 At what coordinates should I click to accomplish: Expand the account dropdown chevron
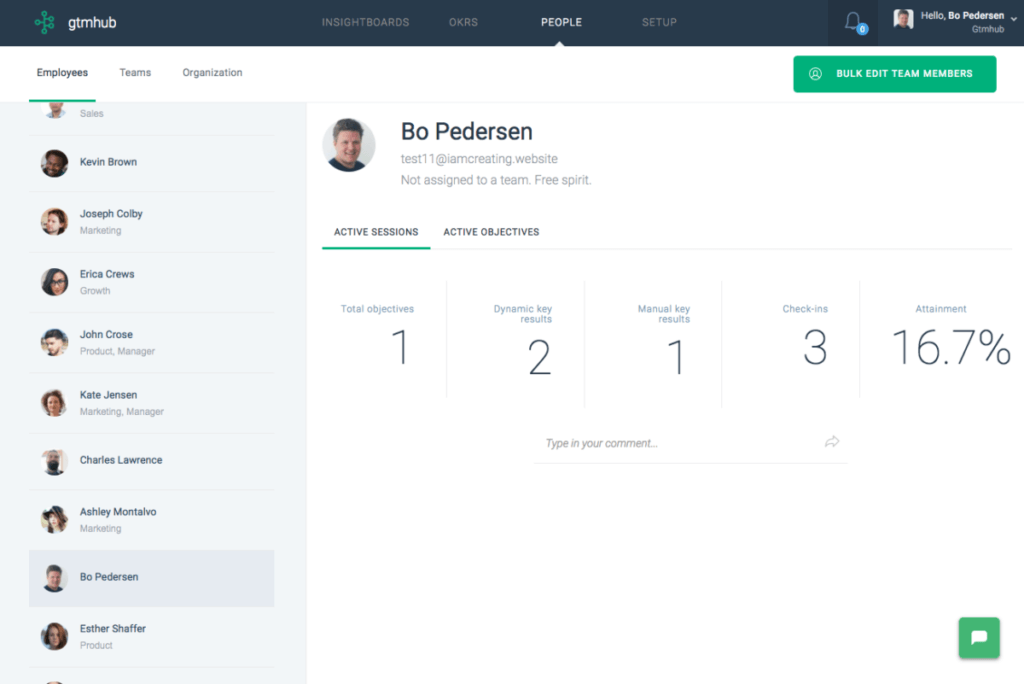(x=1014, y=16)
